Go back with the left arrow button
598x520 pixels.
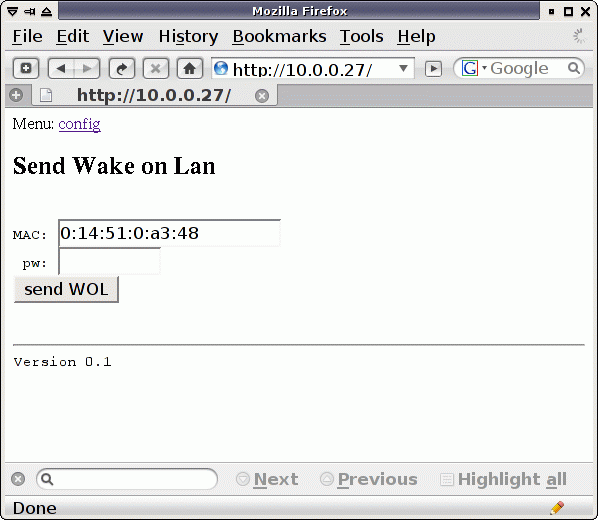coord(61,69)
